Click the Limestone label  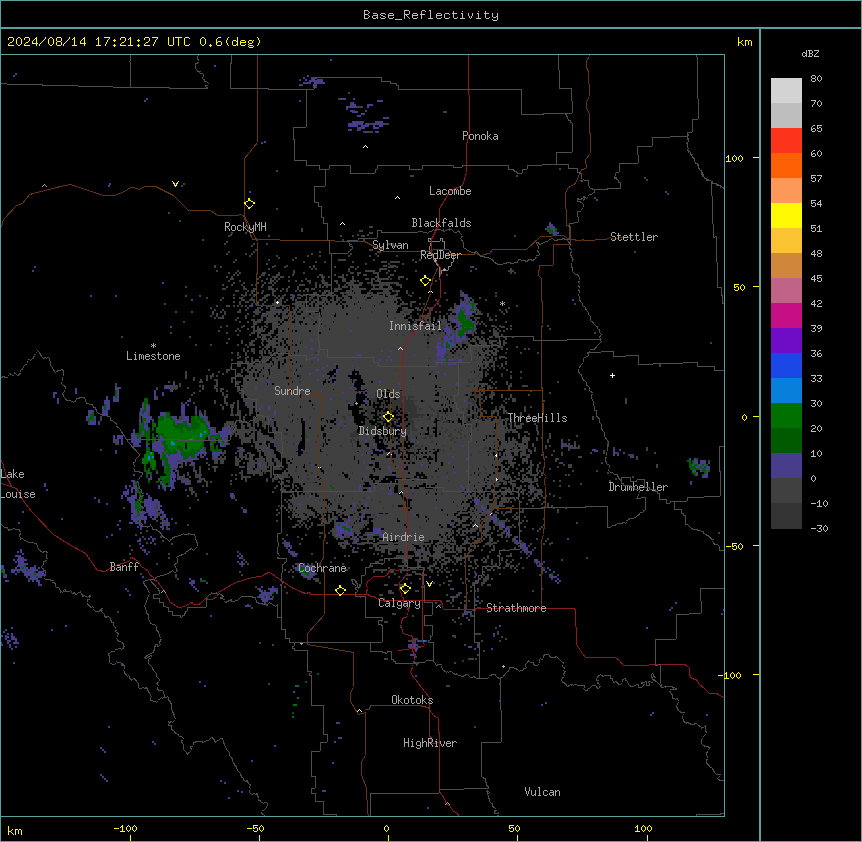[x=153, y=356]
